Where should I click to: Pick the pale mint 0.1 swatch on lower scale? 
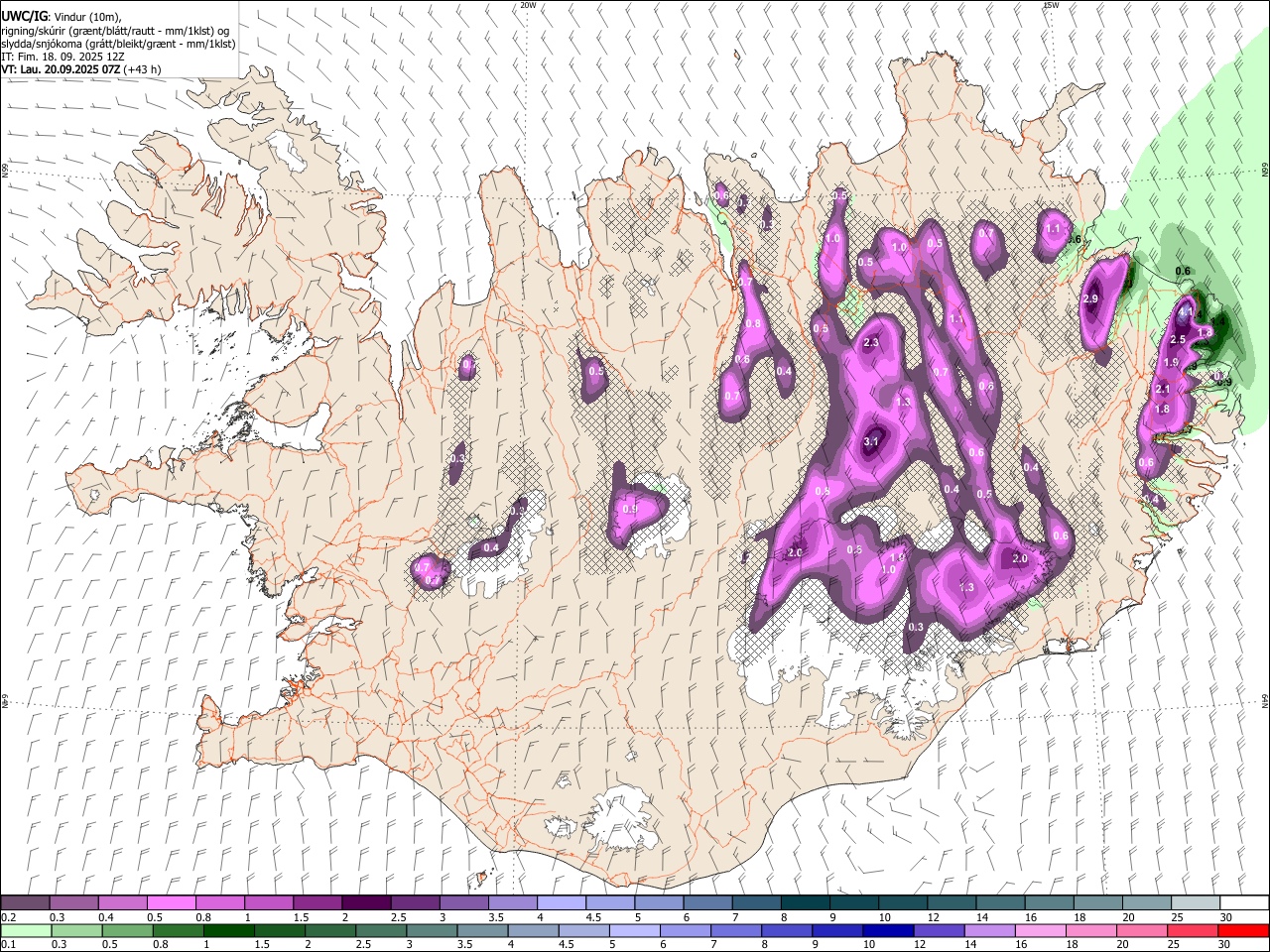(26, 931)
